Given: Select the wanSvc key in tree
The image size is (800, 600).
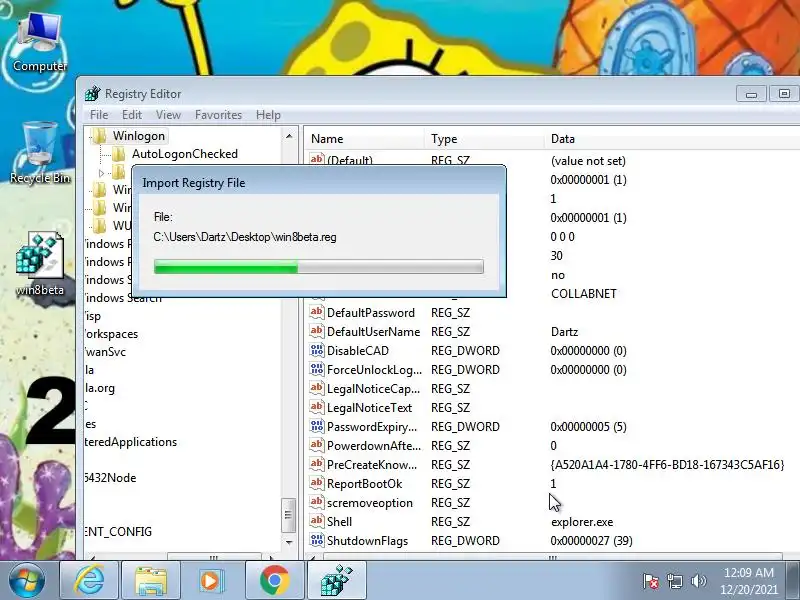Looking at the screenshot, I should tap(105, 352).
